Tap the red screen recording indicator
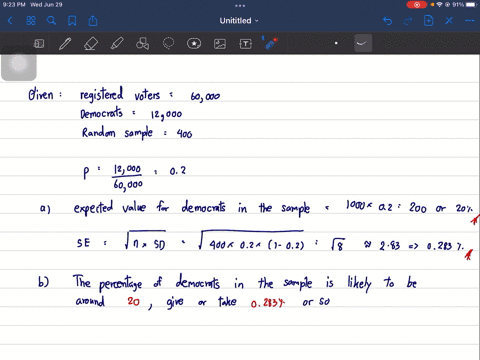This screenshot has height=360, width=480. pyautogui.click(x=416, y=5)
